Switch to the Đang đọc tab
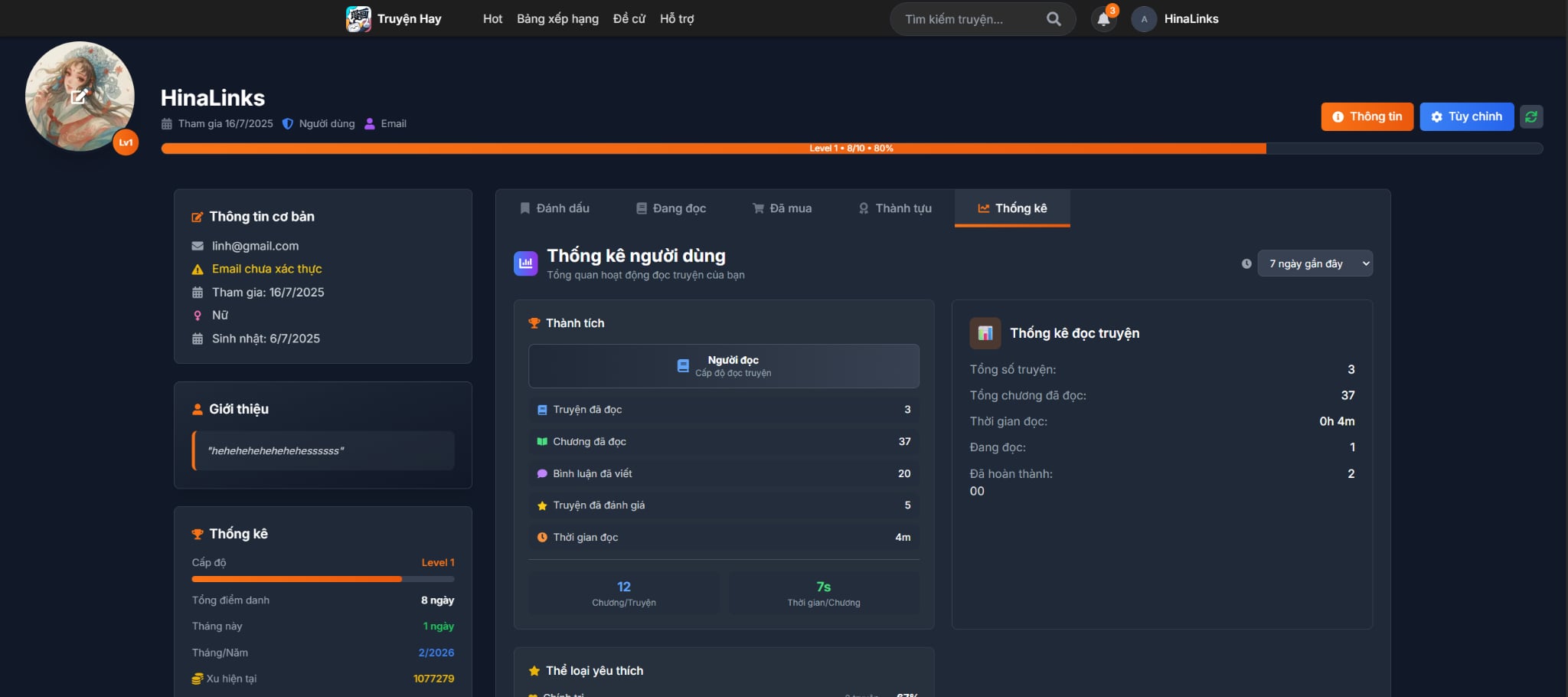 coord(671,208)
